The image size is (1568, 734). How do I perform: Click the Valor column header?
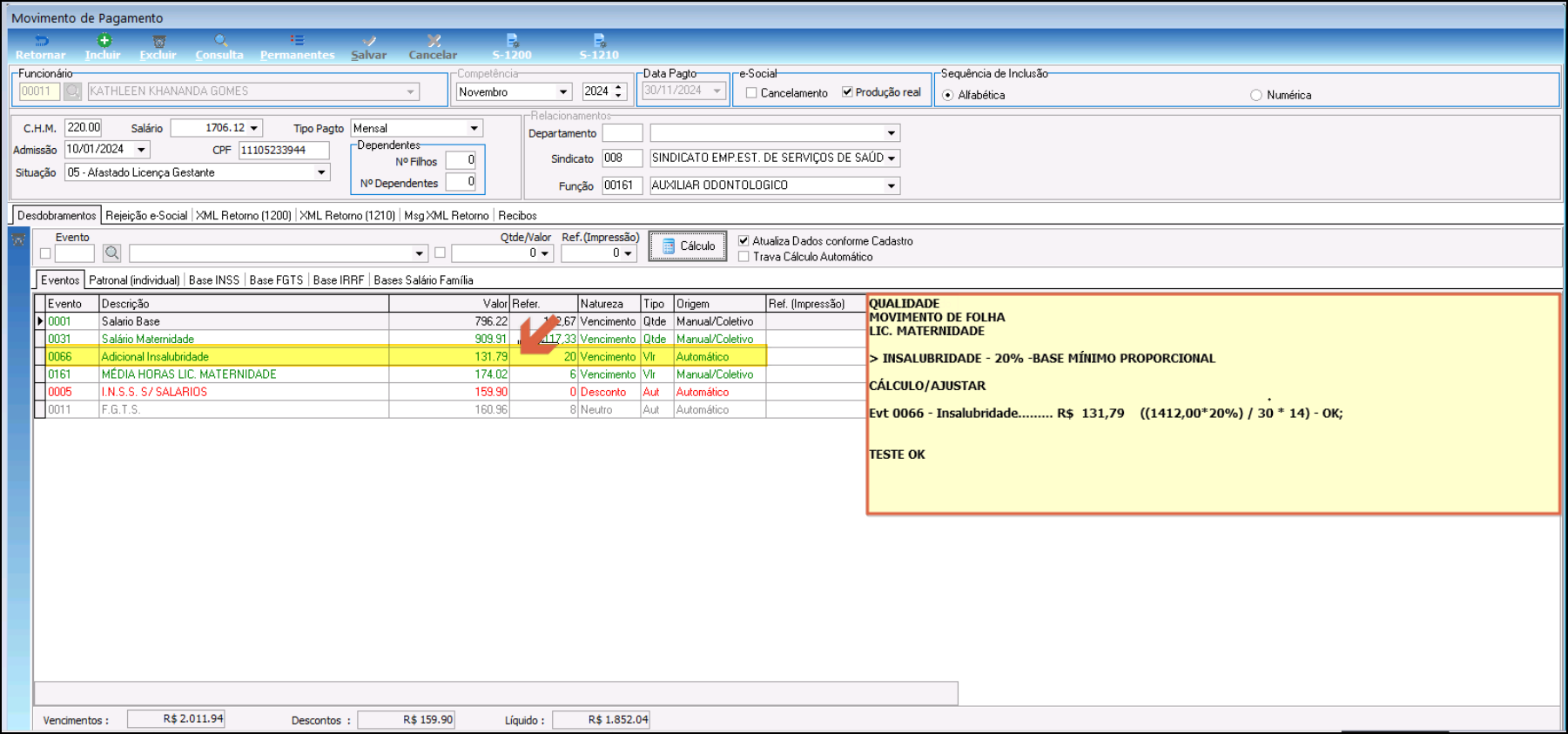click(x=449, y=304)
